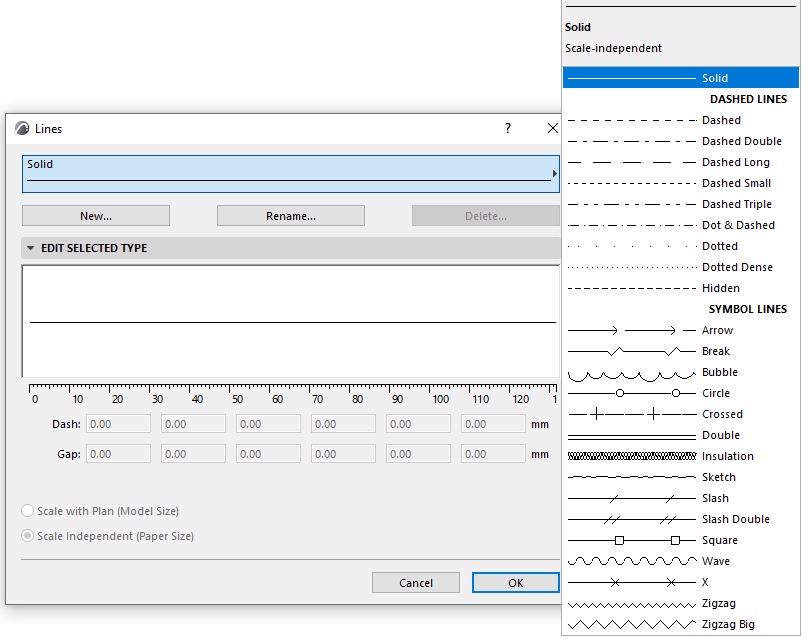Open help with the question mark
806x638 pixels.
(x=508, y=128)
